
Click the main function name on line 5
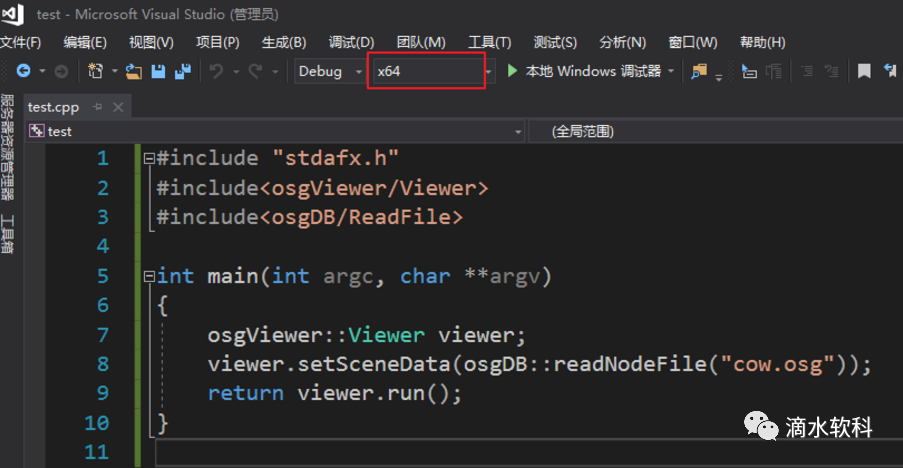233,277
